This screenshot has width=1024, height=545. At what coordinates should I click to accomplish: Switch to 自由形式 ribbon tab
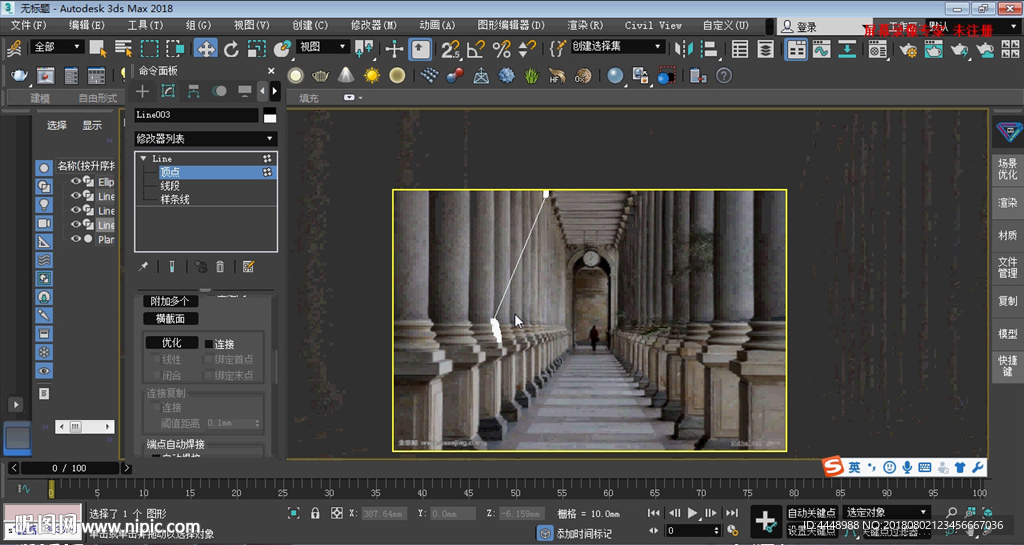click(x=98, y=98)
